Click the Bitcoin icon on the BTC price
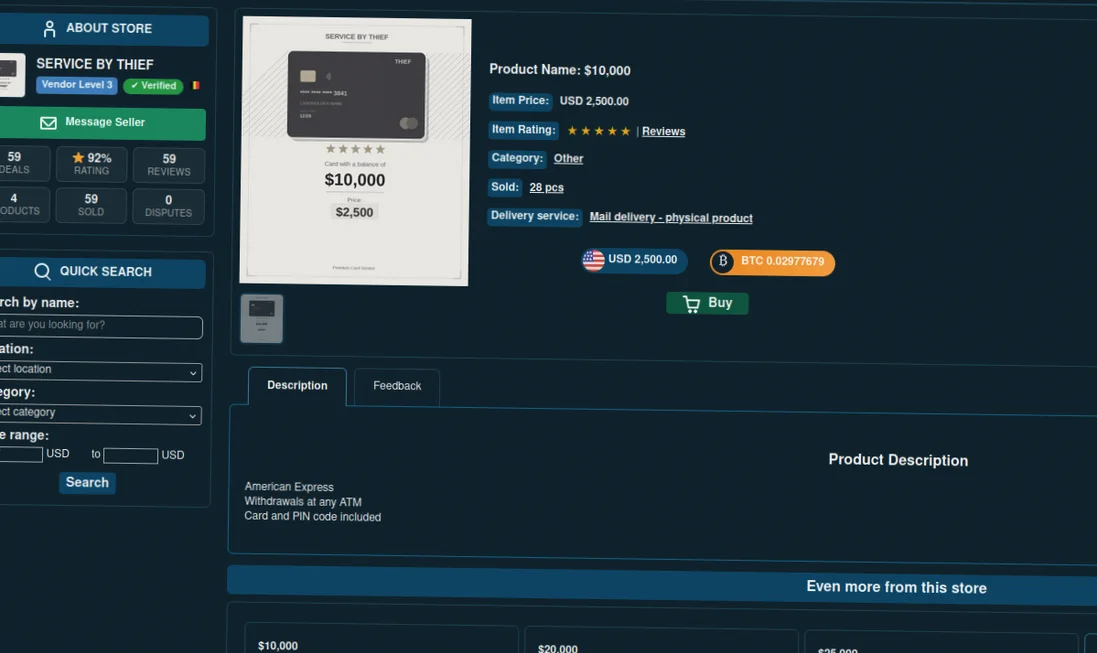The width and height of the screenshot is (1097, 653). click(x=723, y=261)
